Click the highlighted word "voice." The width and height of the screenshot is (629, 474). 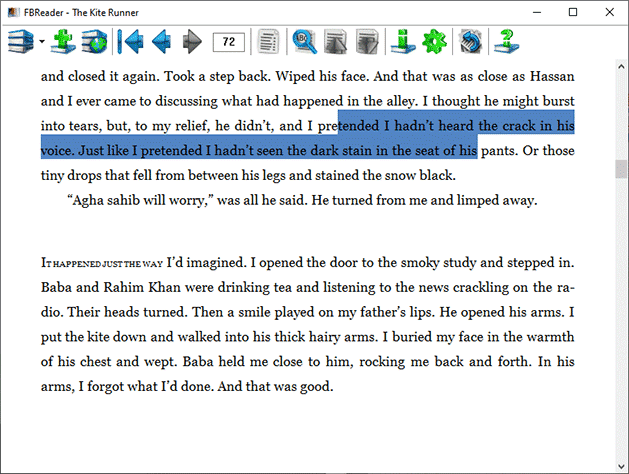[x=57, y=151]
